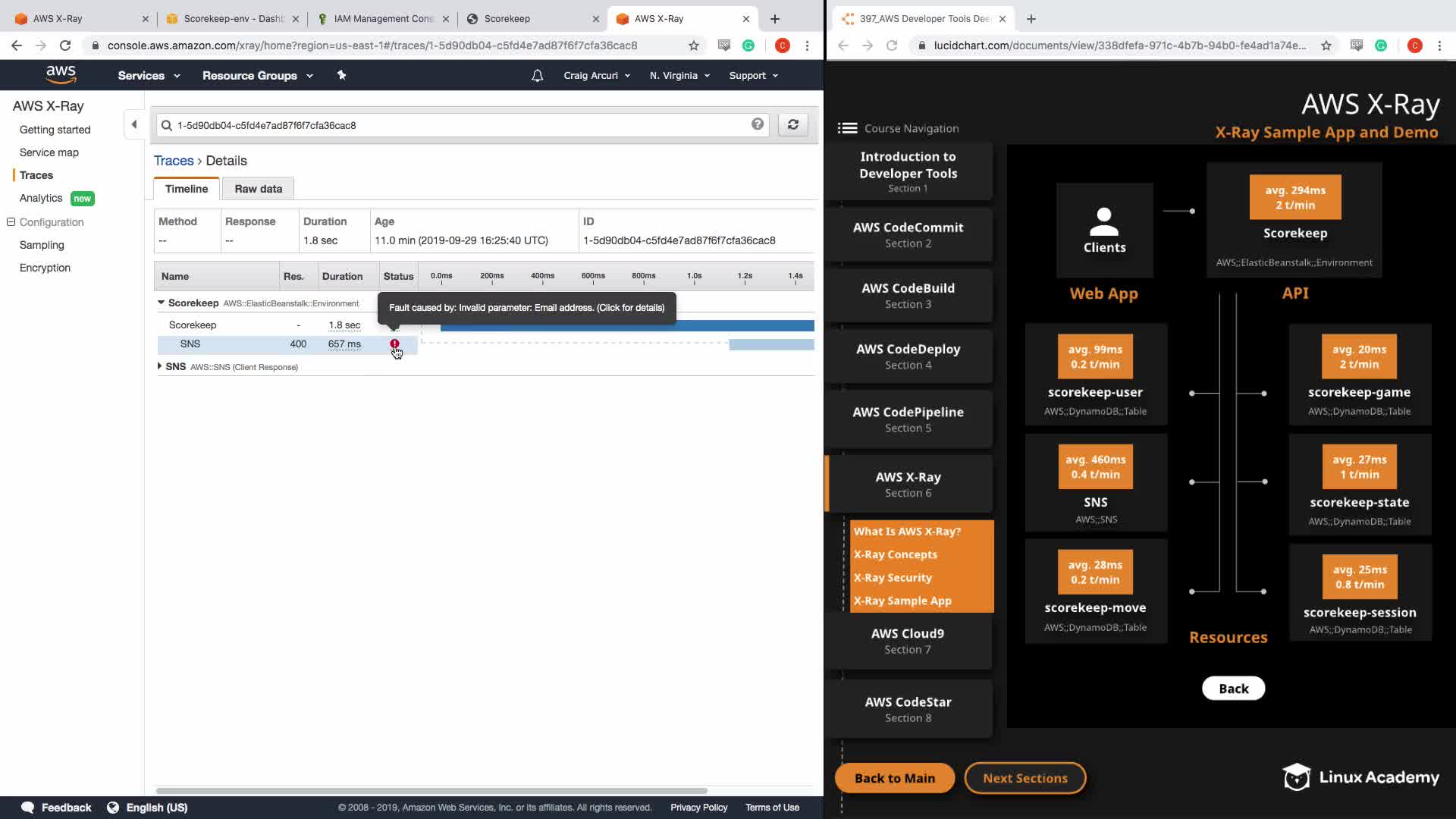Click the Next Sections button
1456x819 pixels.
pos(1025,778)
